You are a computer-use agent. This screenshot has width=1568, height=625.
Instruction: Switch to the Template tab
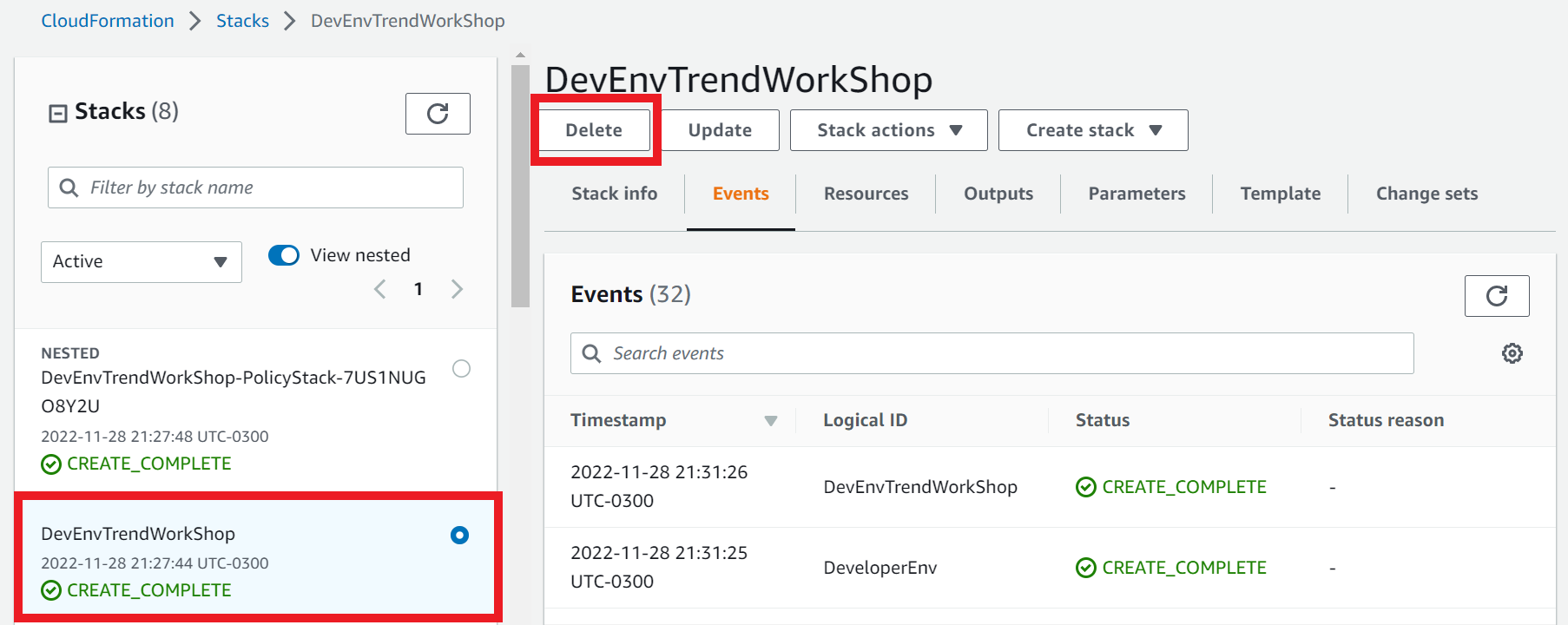tap(1281, 194)
